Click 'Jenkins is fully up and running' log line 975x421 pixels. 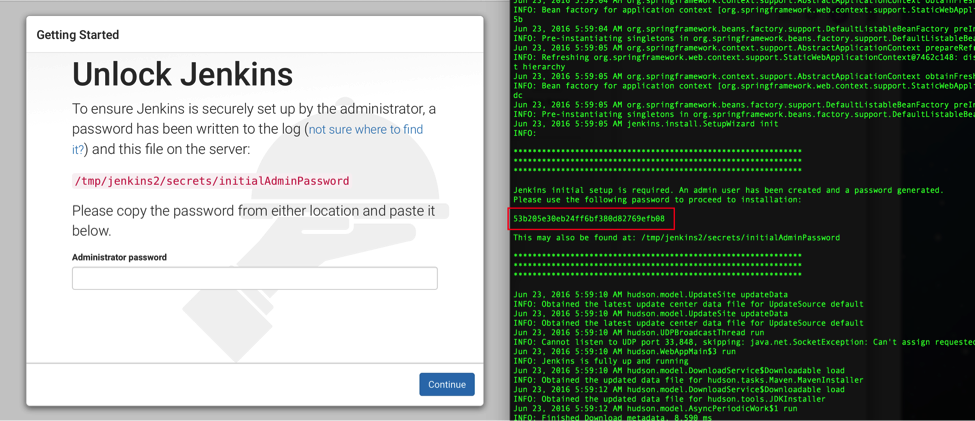point(601,361)
